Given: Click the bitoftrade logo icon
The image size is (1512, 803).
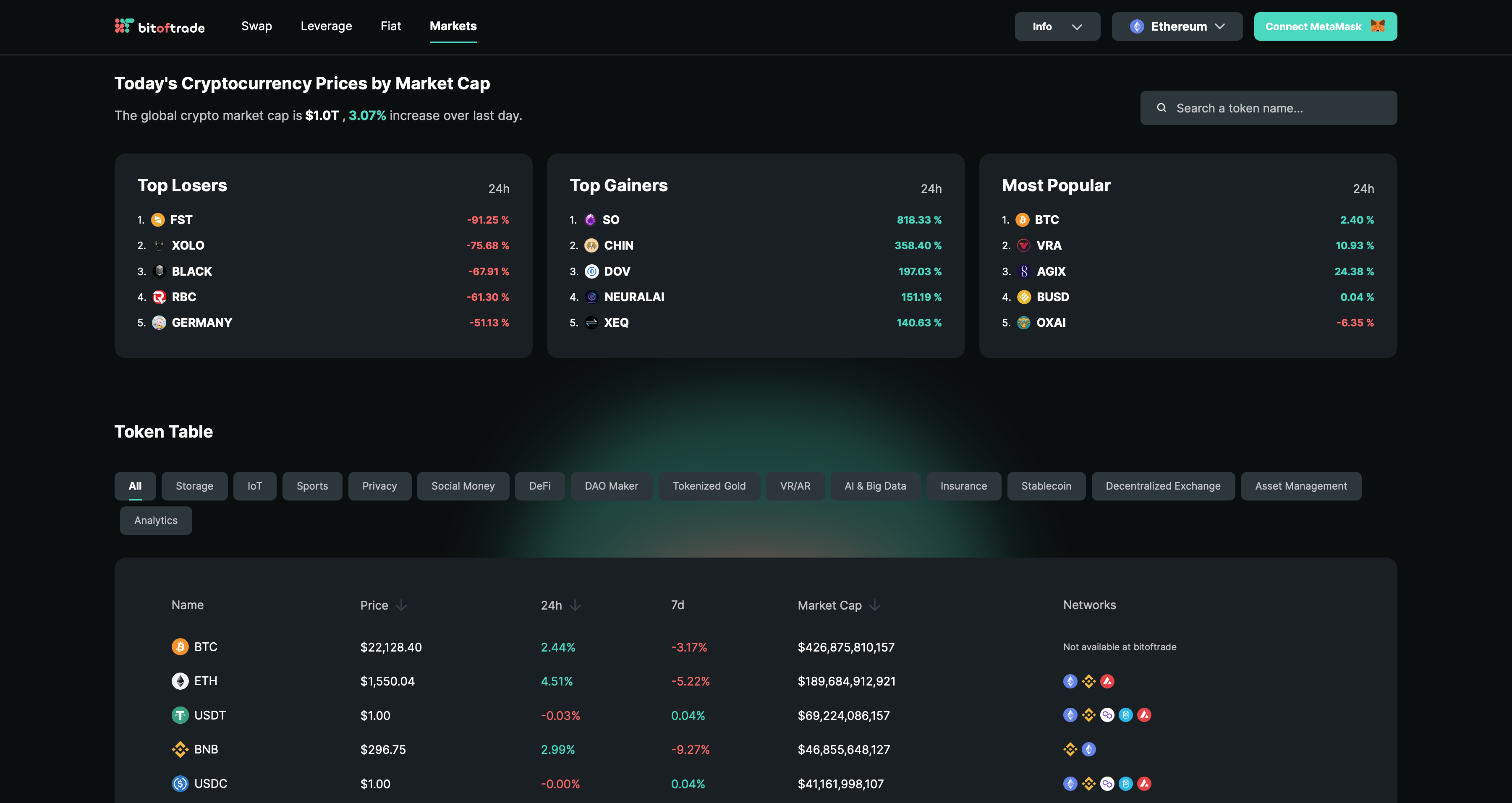Looking at the screenshot, I should pos(123,26).
